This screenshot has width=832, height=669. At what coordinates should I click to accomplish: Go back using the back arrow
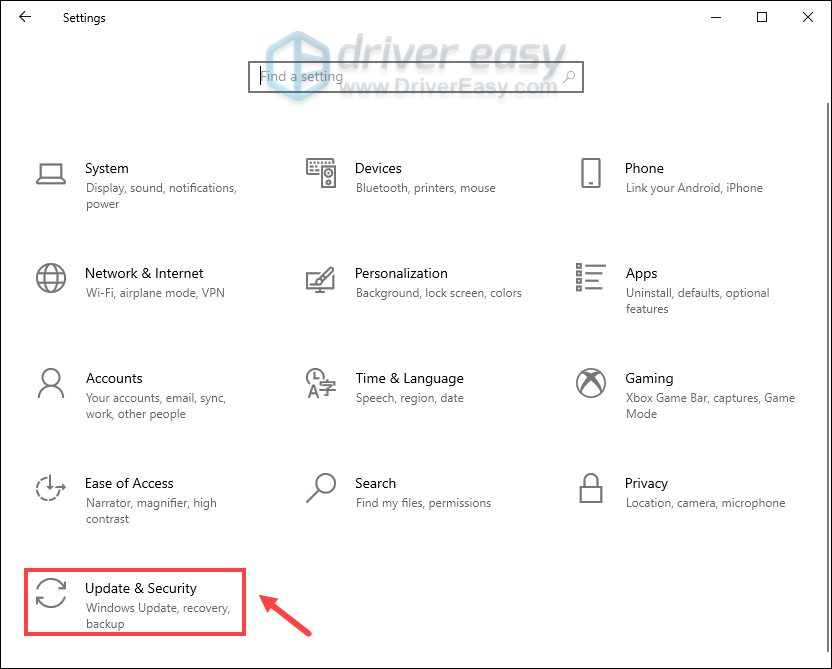[x=25, y=17]
